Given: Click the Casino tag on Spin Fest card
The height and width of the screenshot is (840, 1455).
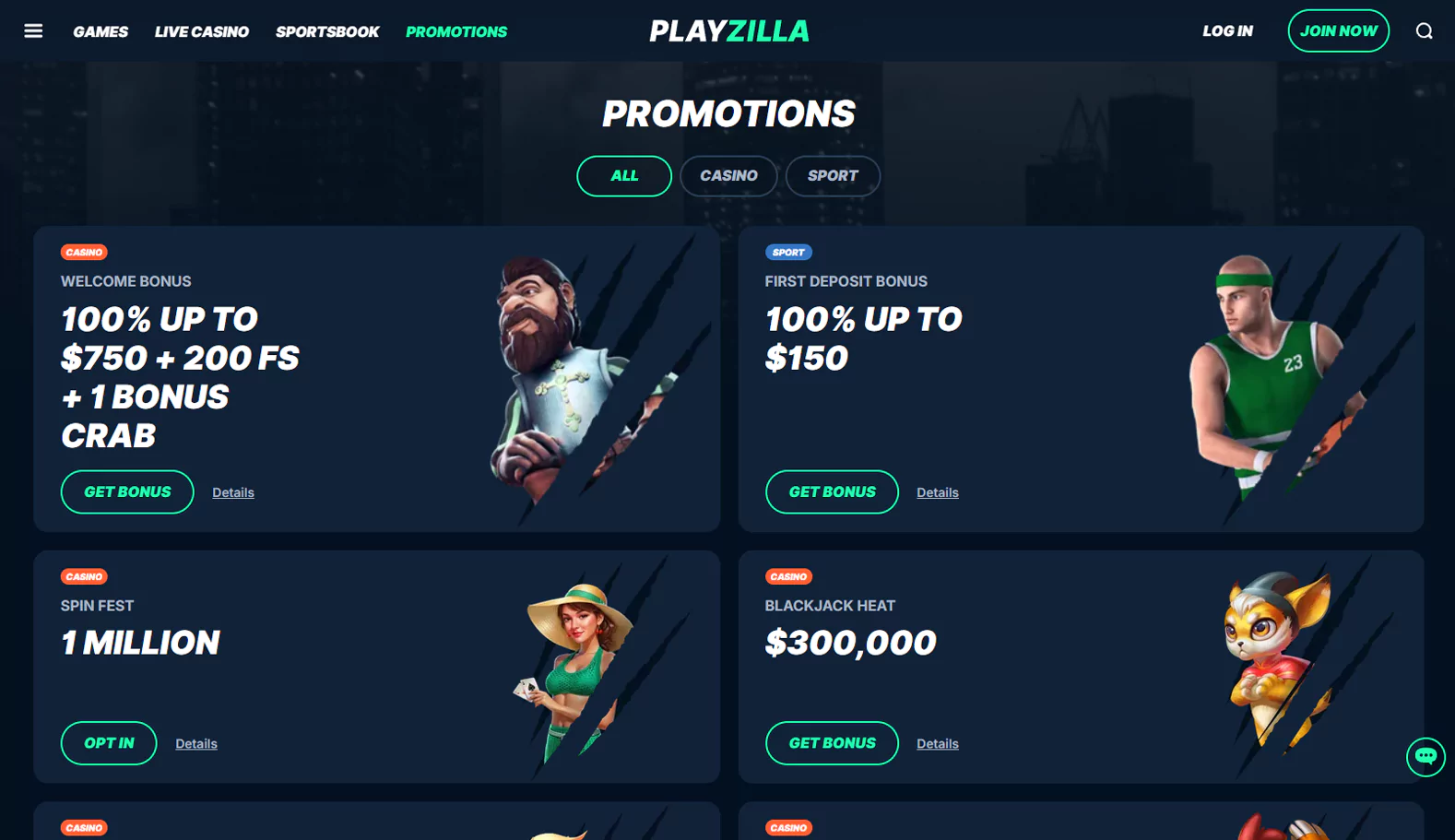Looking at the screenshot, I should coord(84,576).
